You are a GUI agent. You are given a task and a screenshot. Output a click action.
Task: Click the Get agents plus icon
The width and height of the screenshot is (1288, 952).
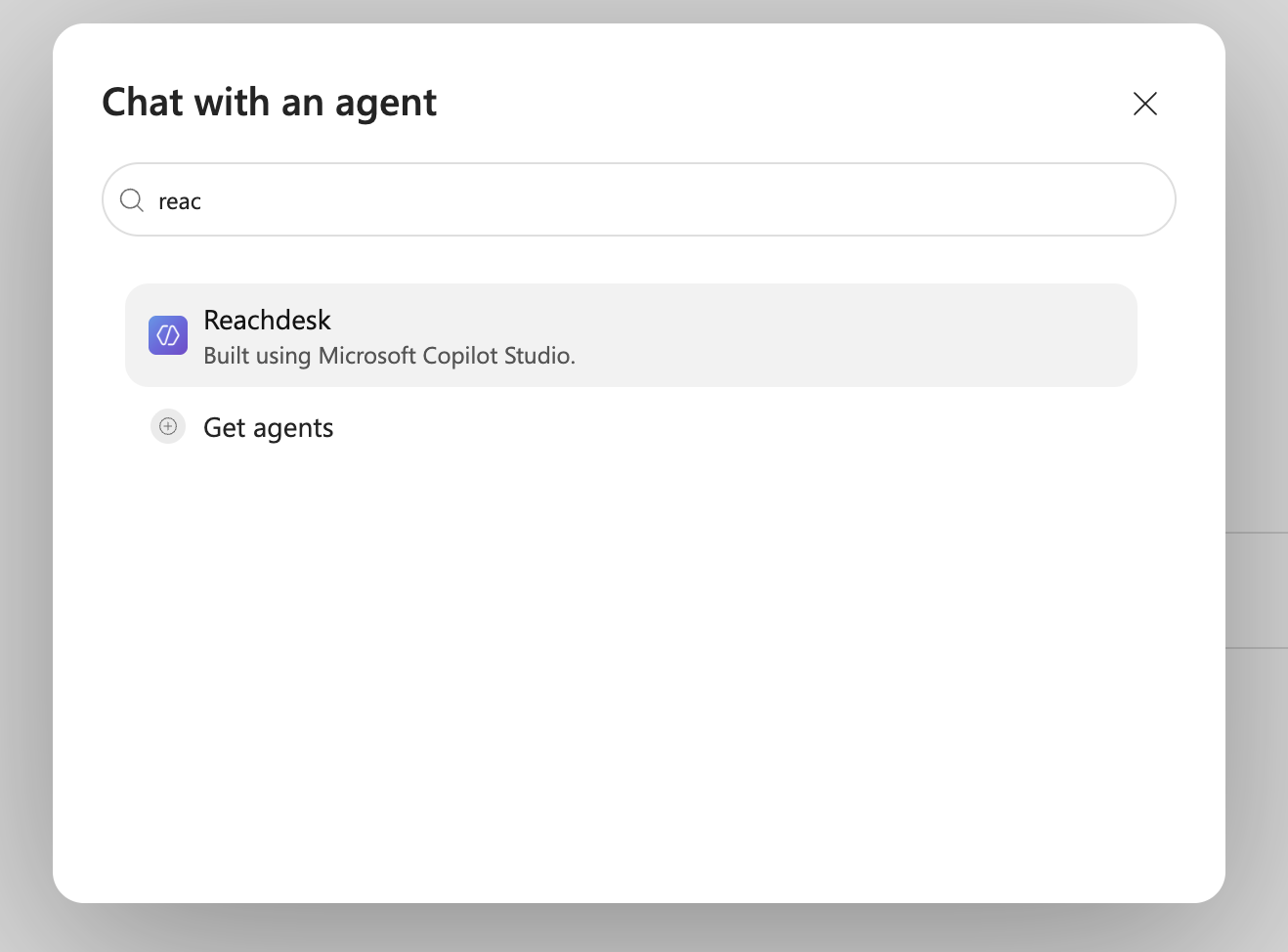click(168, 426)
